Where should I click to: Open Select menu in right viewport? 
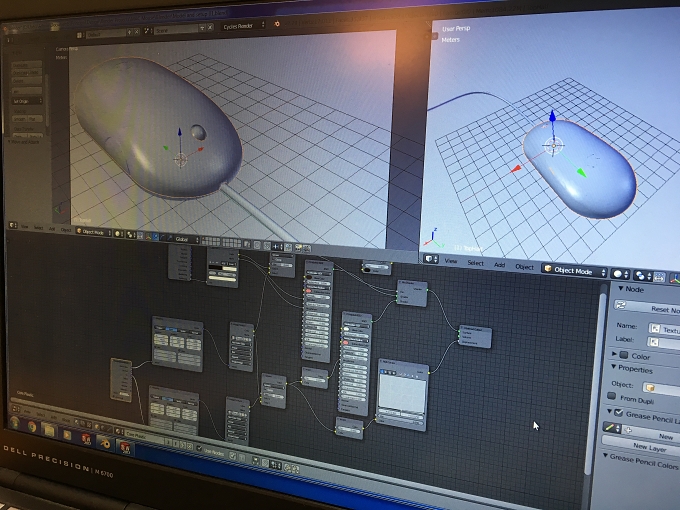click(476, 263)
